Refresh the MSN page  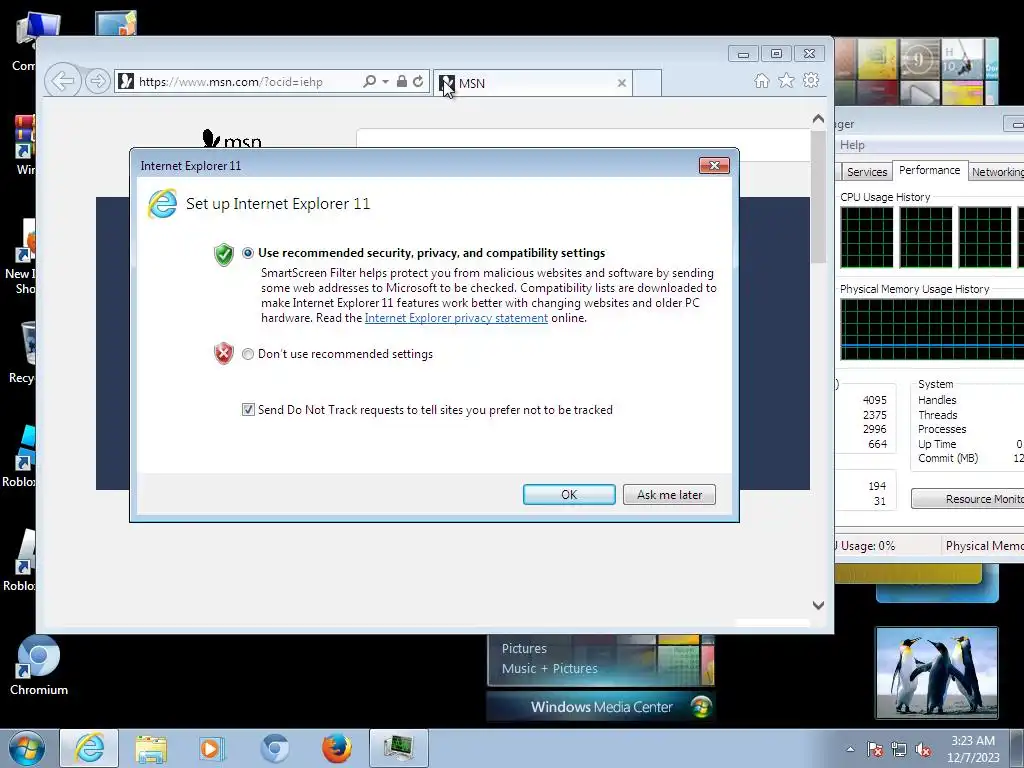point(418,82)
